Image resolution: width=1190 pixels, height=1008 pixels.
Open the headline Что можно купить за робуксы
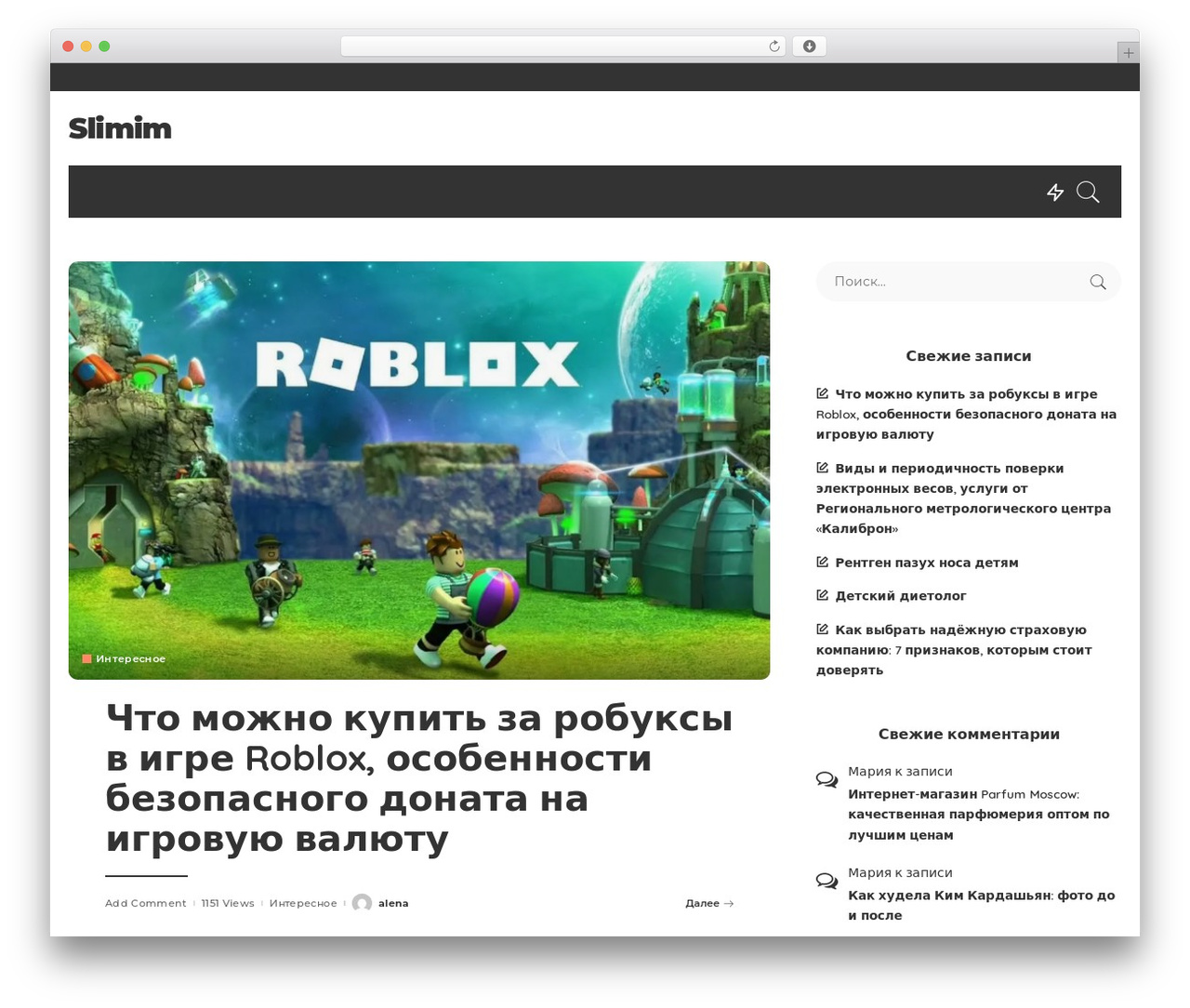(419, 778)
